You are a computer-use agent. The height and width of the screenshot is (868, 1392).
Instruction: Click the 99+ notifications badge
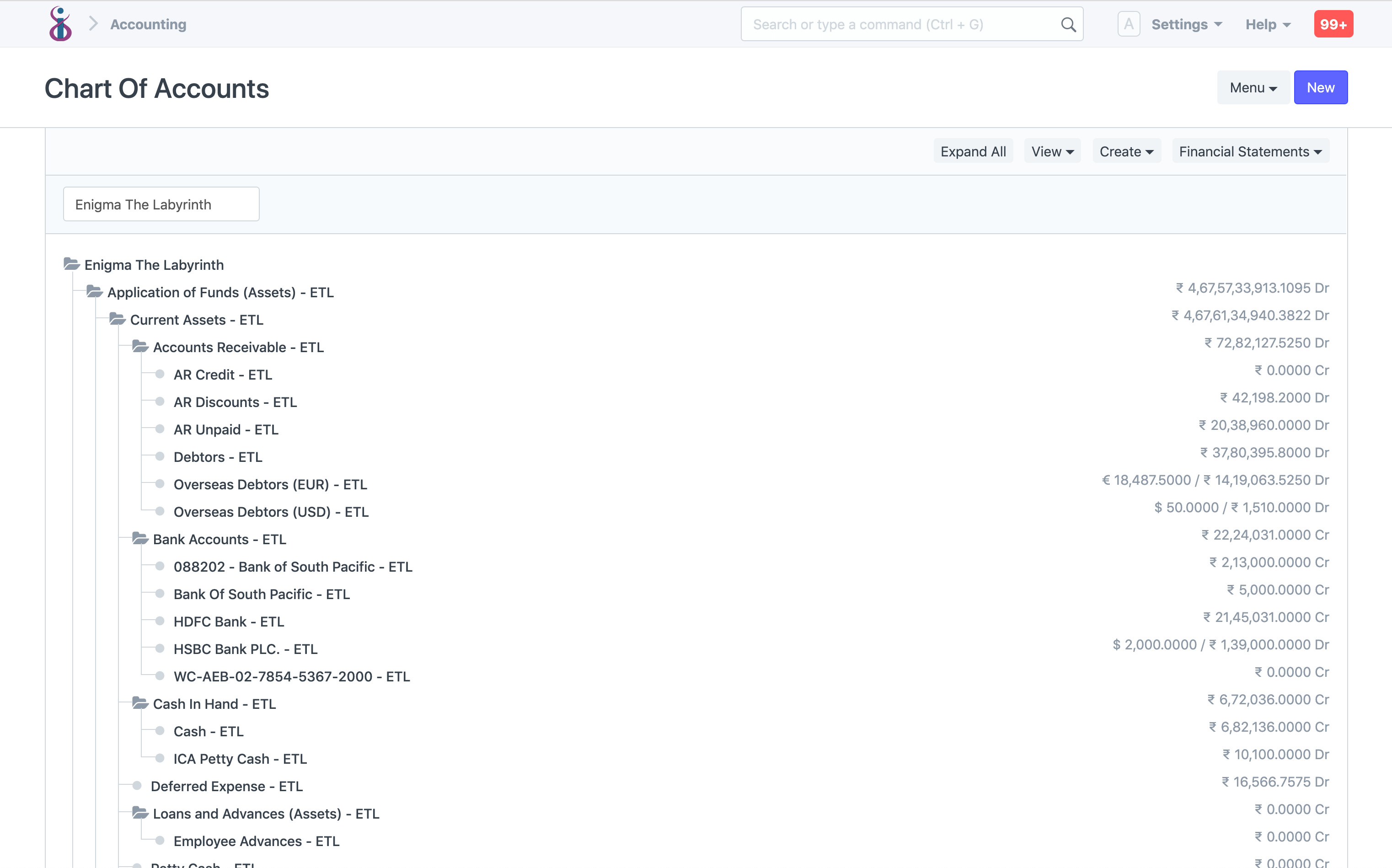point(1333,23)
